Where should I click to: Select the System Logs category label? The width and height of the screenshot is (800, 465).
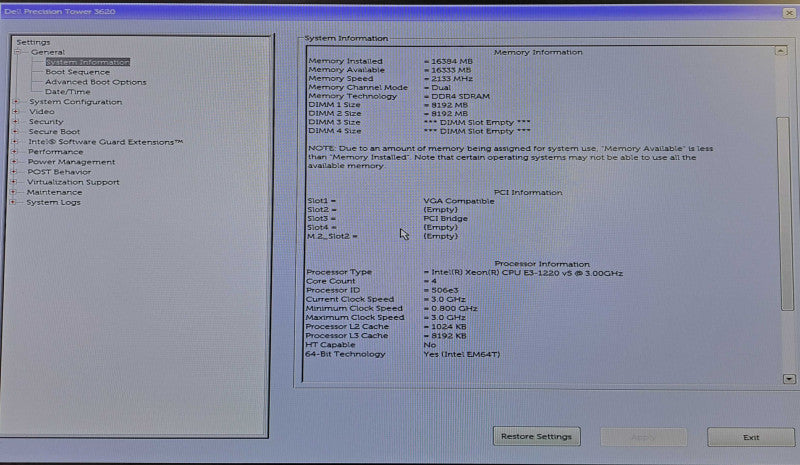point(53,202)
